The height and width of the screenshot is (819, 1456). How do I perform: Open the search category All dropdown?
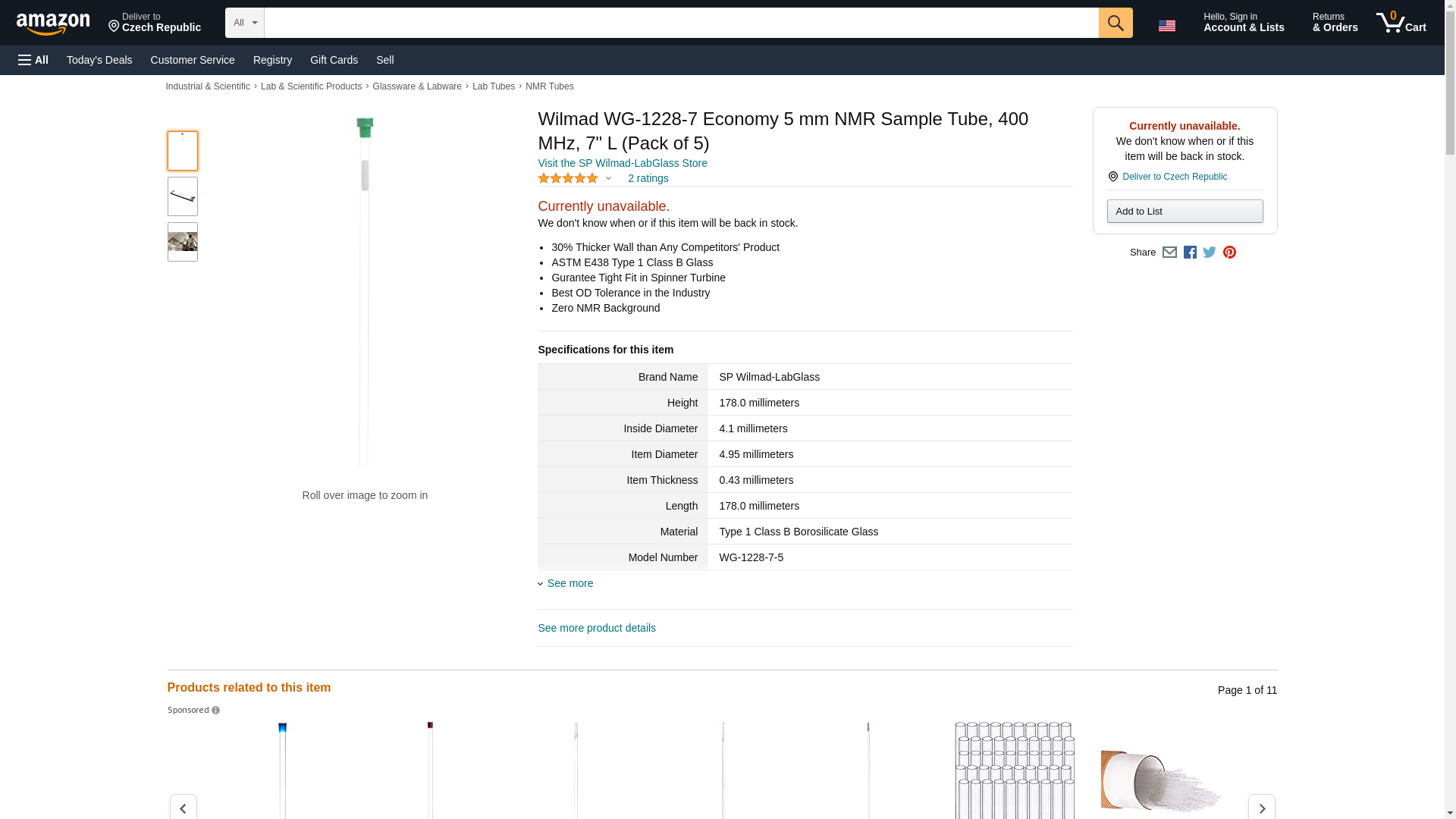244,23
